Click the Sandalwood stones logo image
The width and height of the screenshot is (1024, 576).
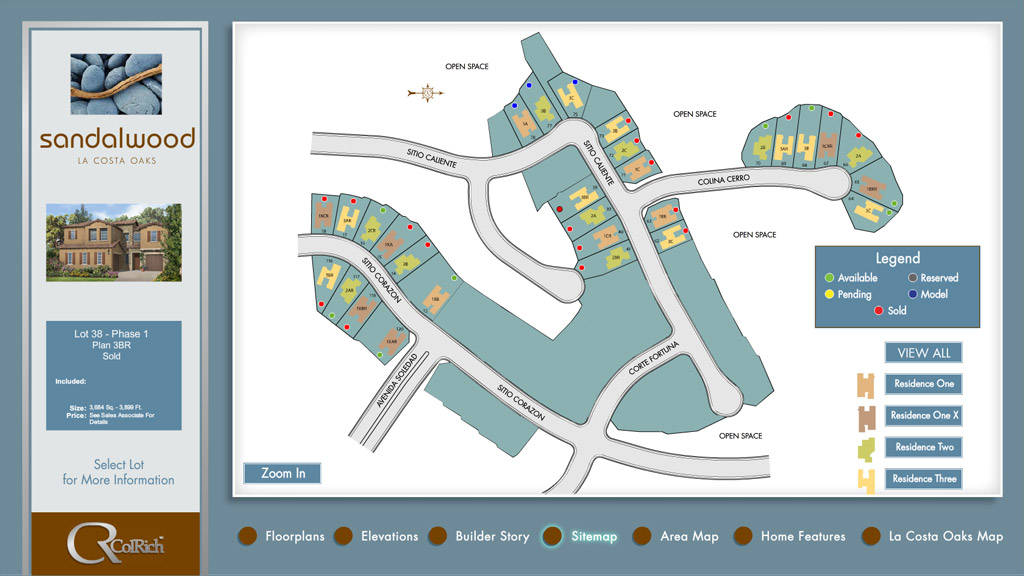(116, 84)
